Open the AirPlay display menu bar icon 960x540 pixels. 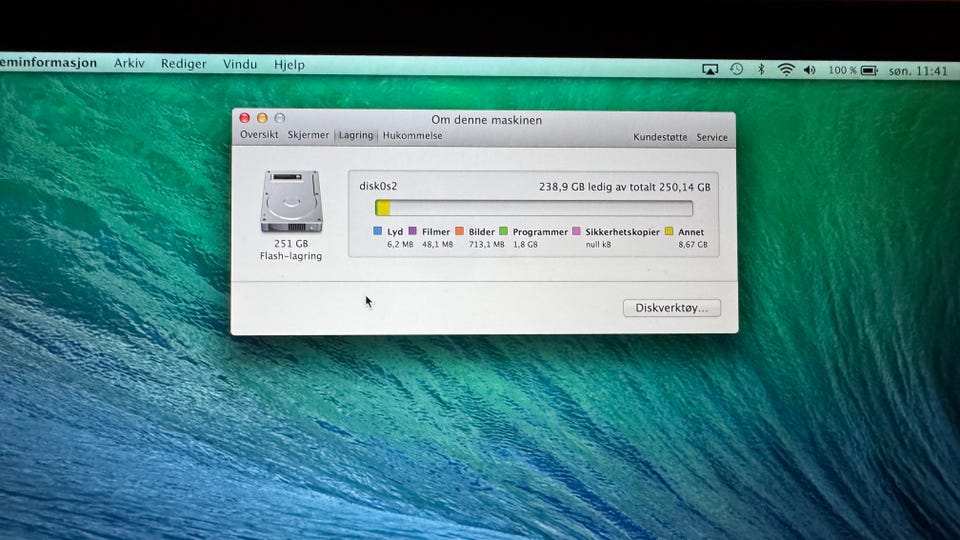click(710, 70)
